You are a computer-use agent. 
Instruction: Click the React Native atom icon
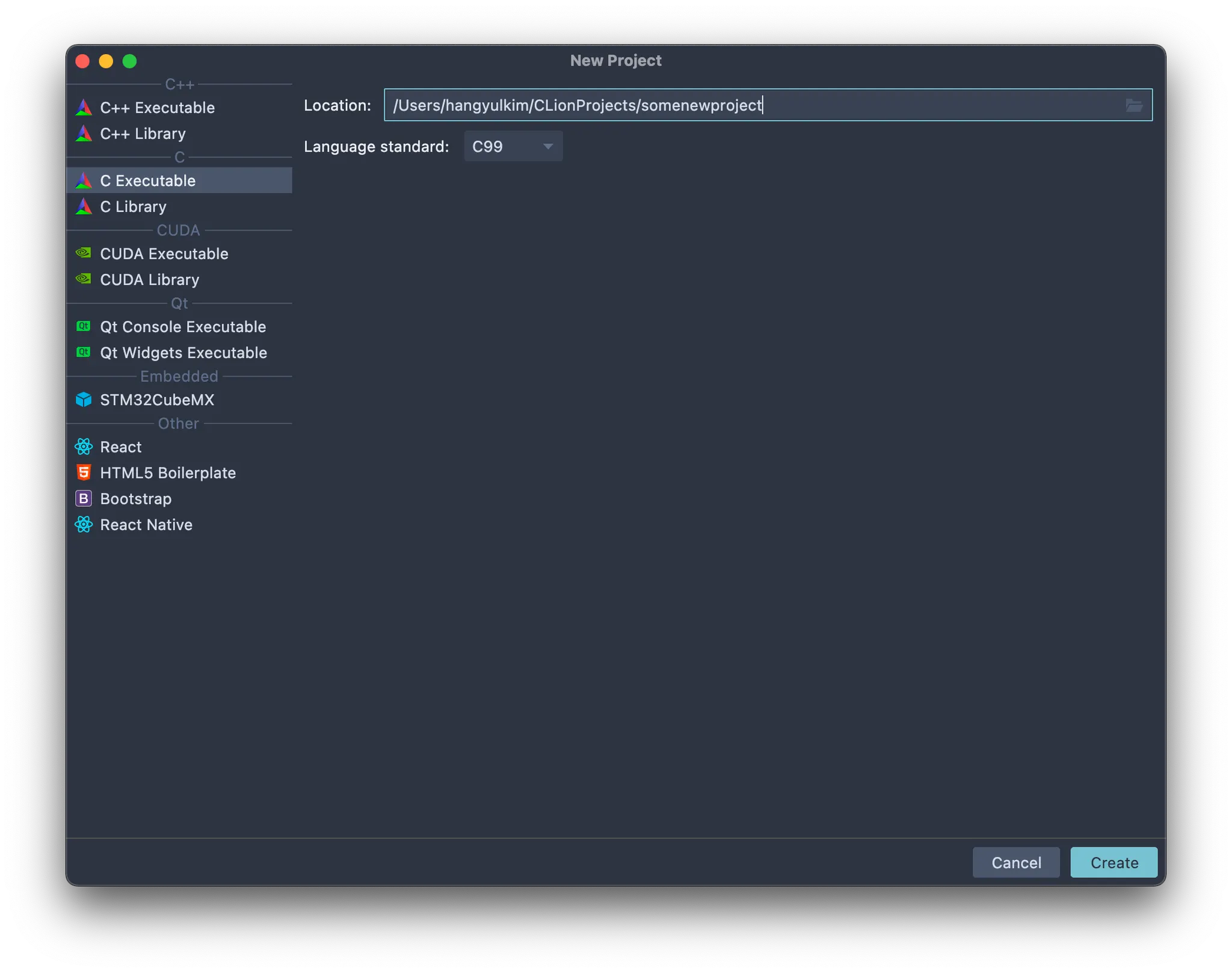84,525
